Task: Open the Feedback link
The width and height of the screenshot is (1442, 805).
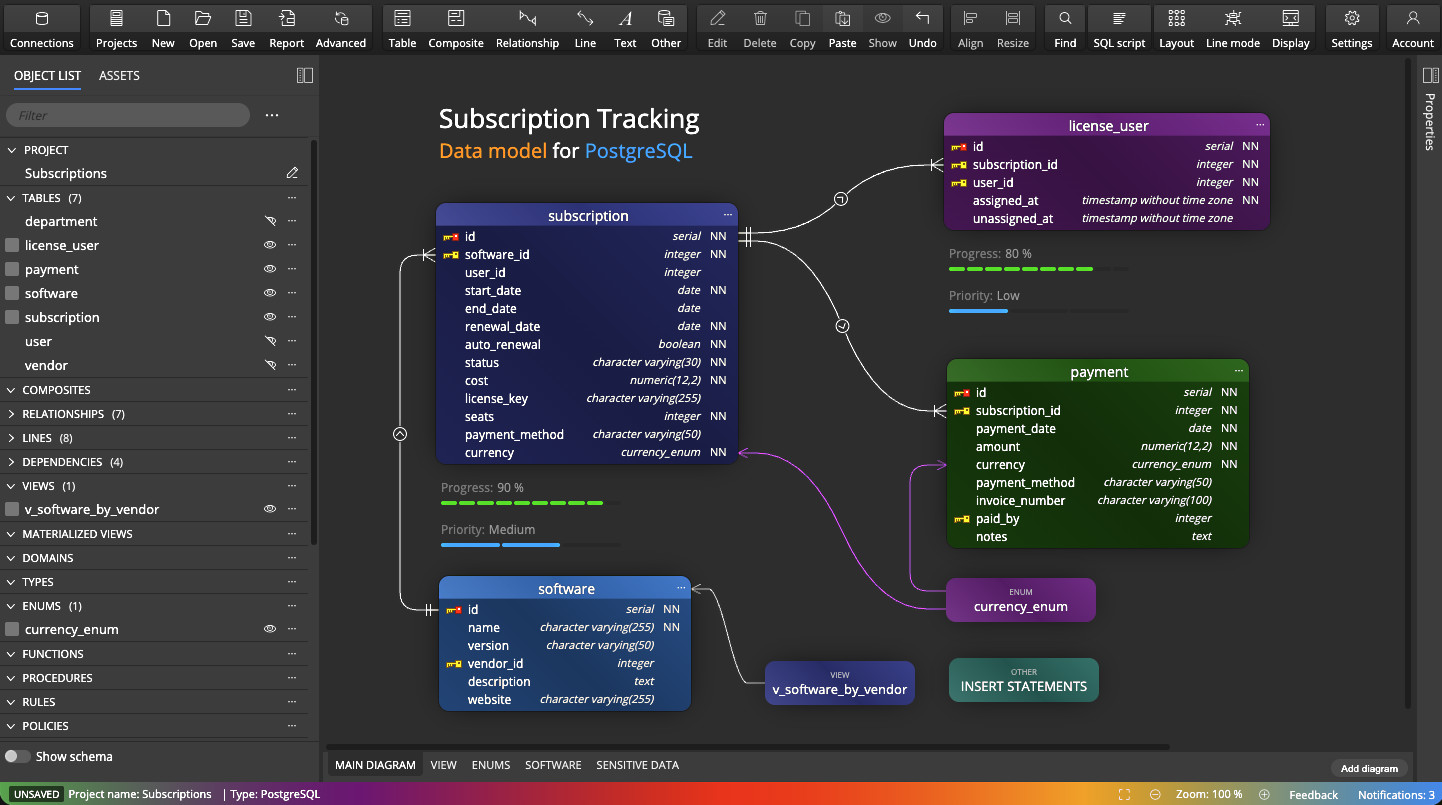Action: (x=1313, y=794)
